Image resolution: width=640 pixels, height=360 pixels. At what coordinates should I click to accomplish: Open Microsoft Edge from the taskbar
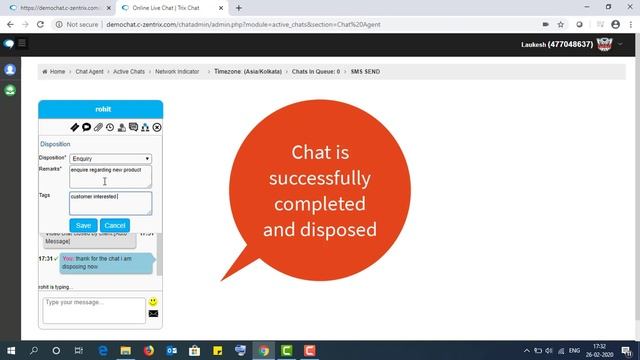(x=103, y=351)
